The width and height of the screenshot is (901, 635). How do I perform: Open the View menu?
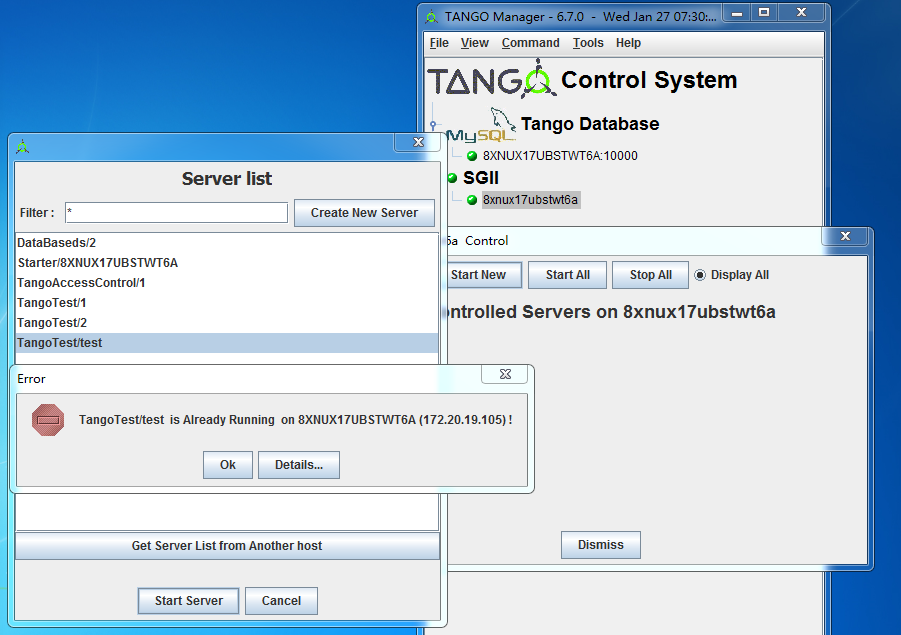[x=475, y=43]
